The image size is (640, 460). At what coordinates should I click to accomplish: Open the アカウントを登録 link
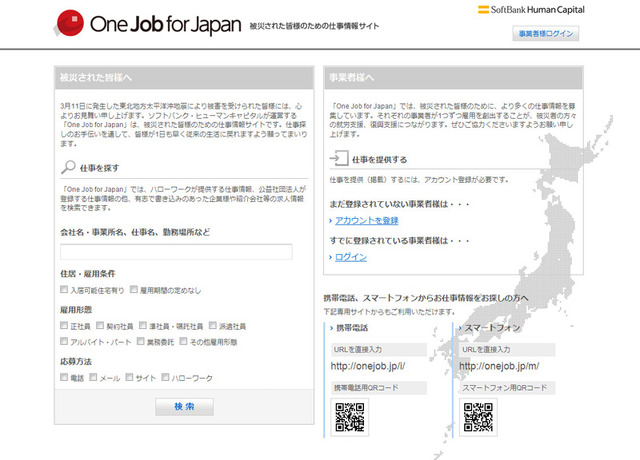tap(367, 220)
